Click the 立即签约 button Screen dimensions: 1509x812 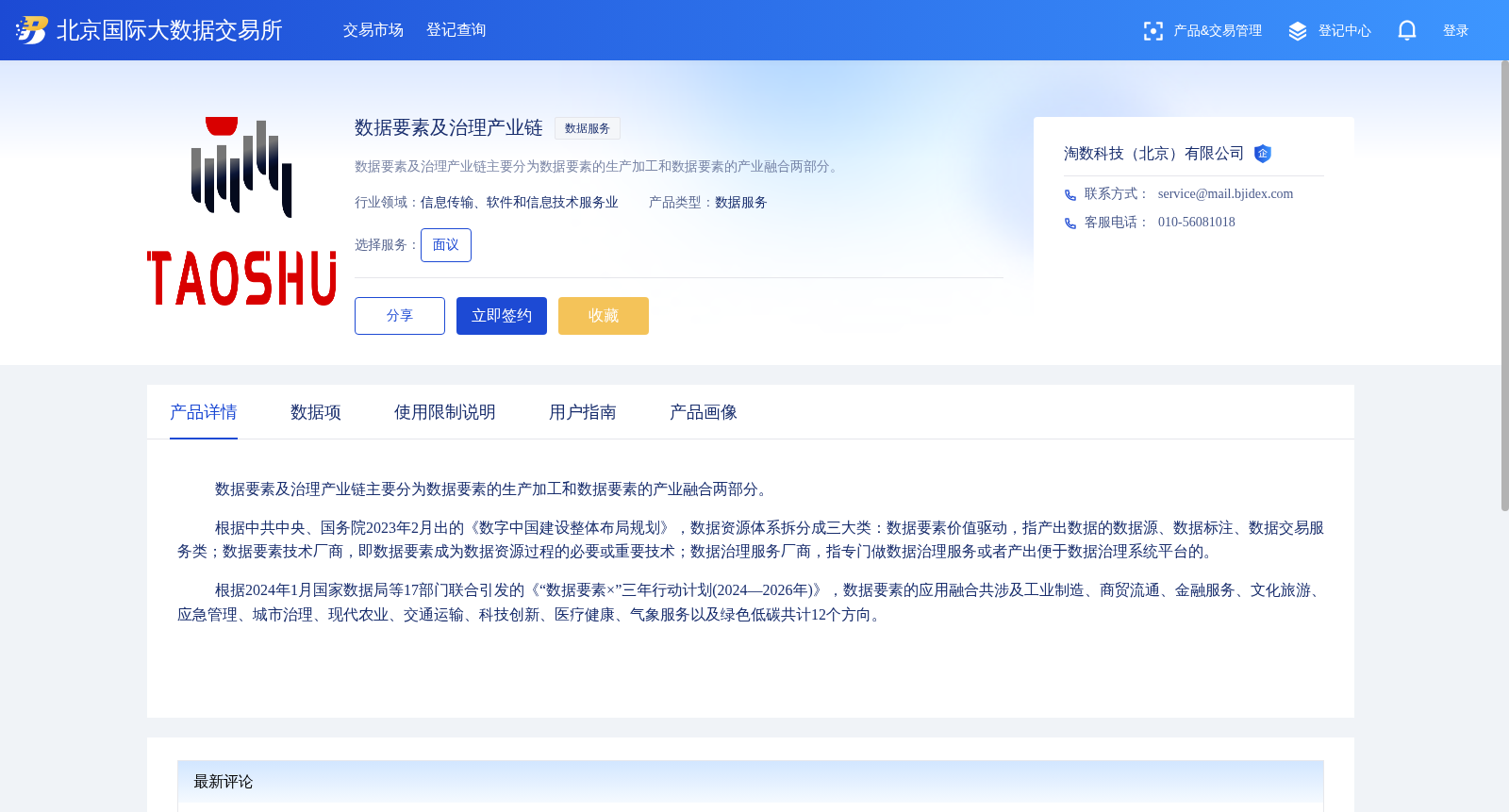coord(502,316)
